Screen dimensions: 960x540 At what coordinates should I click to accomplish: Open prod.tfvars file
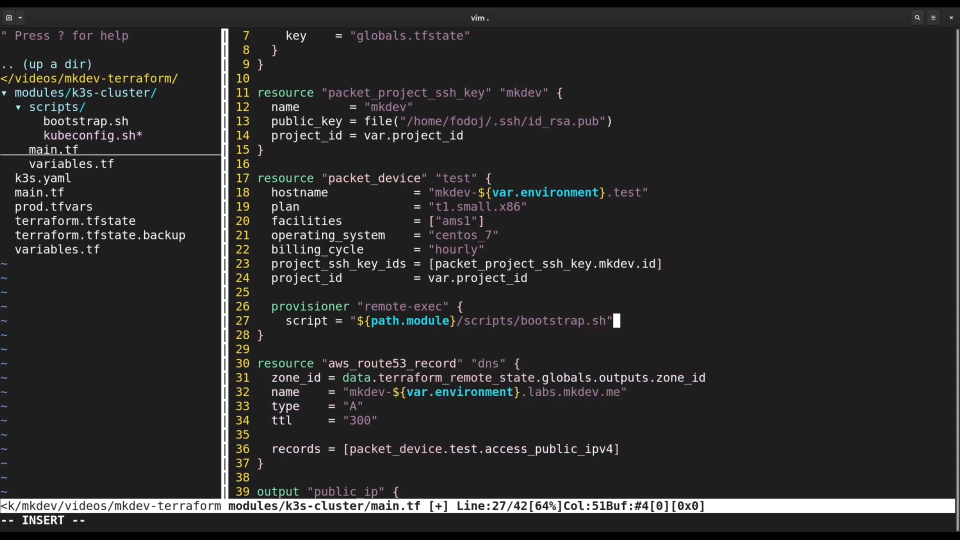click(x=53, y=207)
